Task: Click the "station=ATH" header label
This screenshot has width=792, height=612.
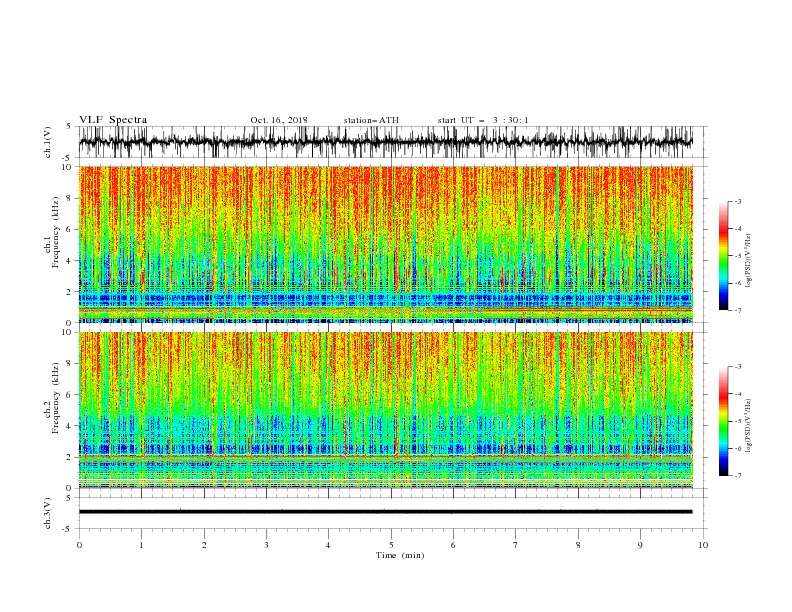Action: click(371, 120)
